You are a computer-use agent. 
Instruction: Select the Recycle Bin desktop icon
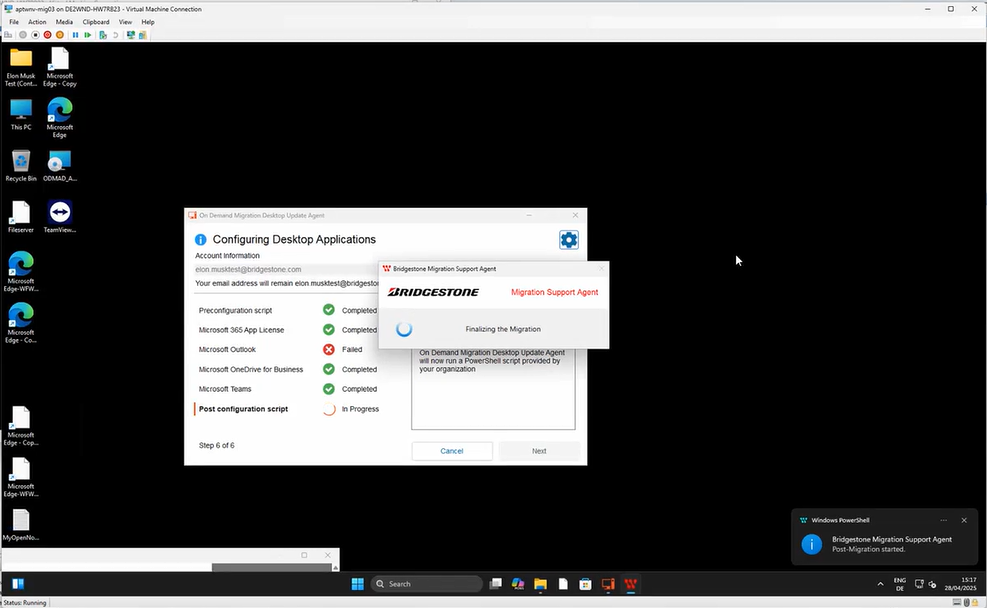point(21,166)
